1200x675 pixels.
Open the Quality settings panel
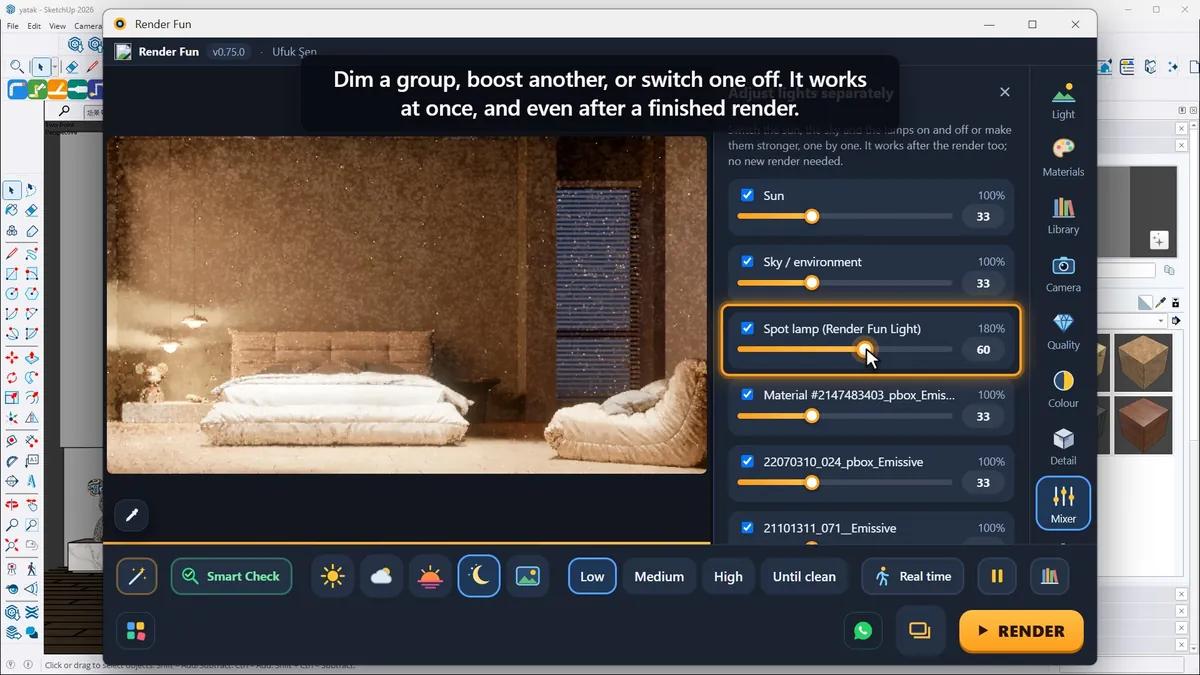tap(1063, 331)
